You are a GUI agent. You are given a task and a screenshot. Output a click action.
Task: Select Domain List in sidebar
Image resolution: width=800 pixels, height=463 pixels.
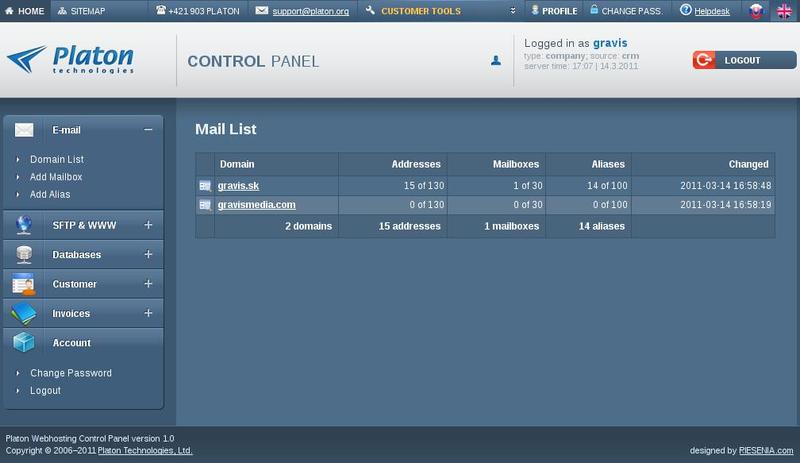coord(57,159)
